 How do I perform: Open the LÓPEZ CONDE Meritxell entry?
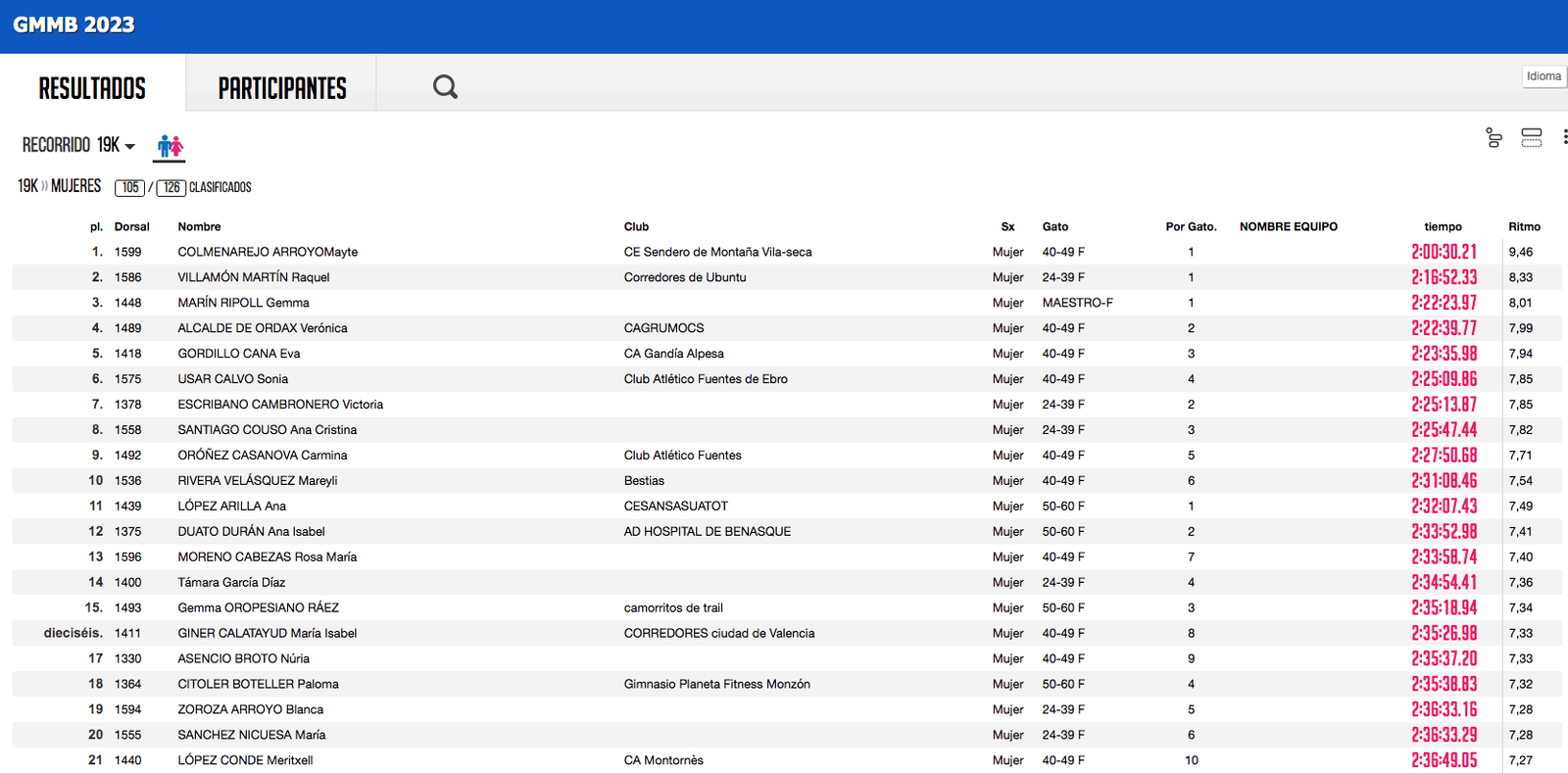tap(245, 760)
